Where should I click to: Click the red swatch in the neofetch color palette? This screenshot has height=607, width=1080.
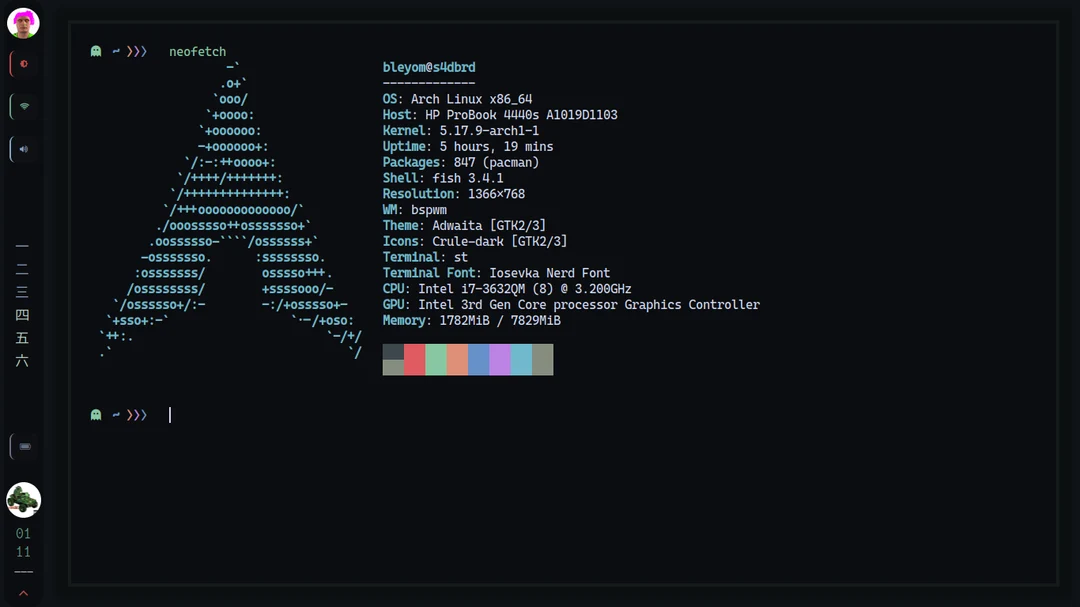pyautogui.click(x=416, y=359)
